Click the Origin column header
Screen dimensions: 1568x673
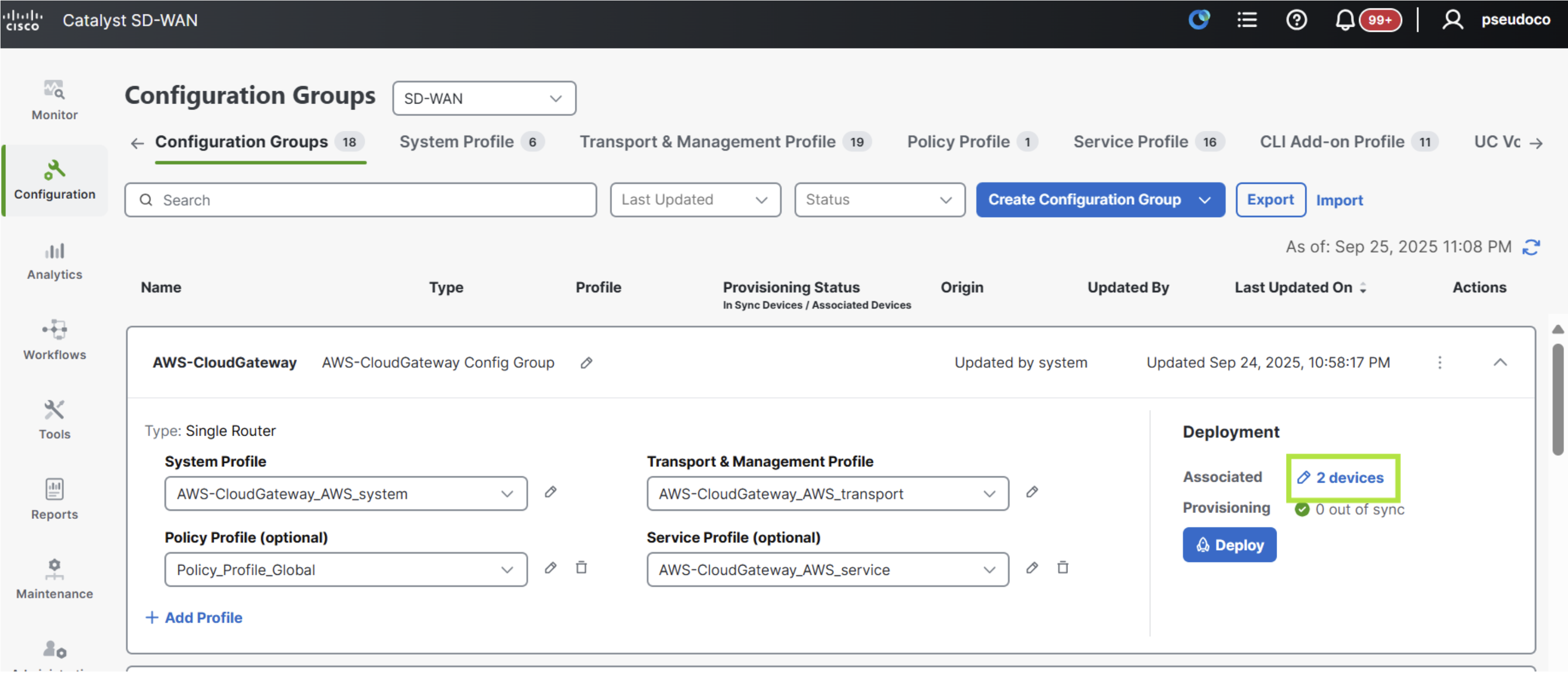coord(962,287)
